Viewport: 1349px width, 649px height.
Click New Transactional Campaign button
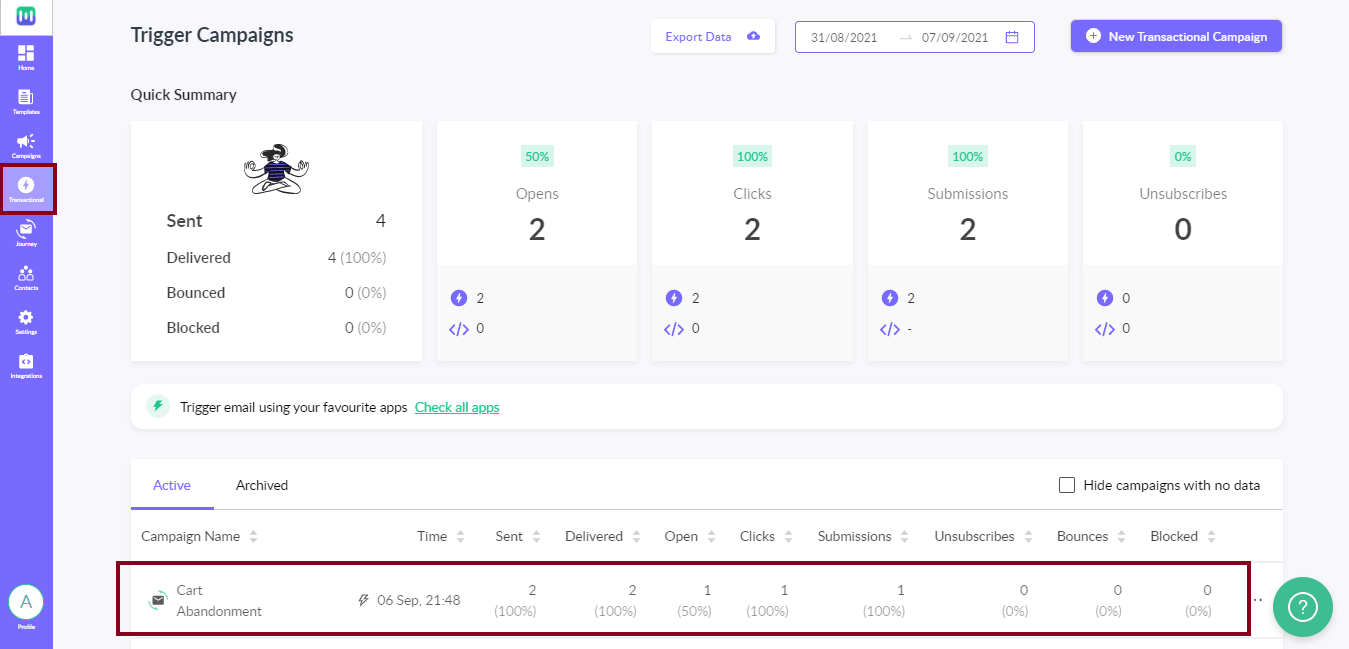tap(1176, 36)
